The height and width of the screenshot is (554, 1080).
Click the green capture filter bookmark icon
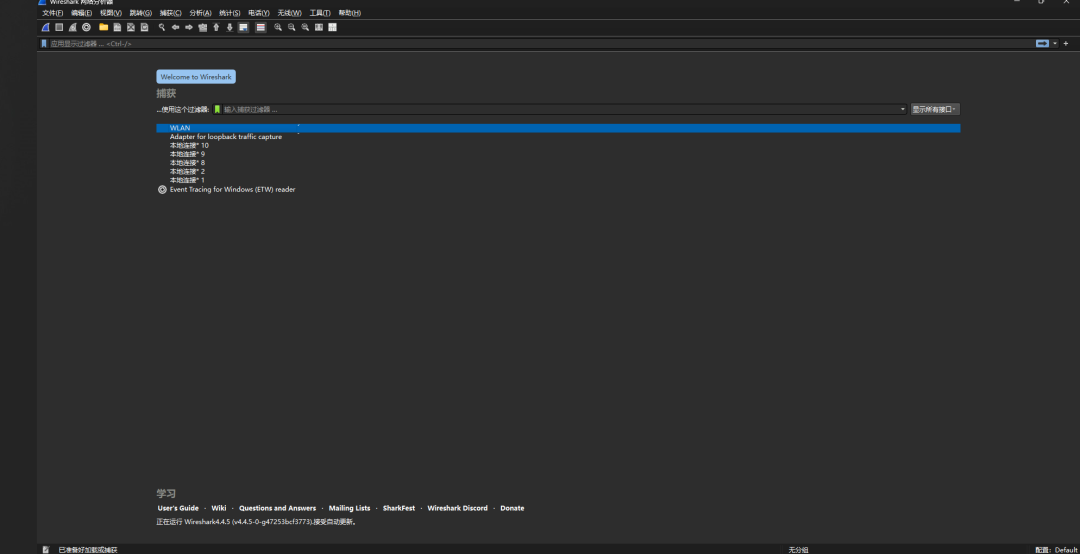coord(217,109)
